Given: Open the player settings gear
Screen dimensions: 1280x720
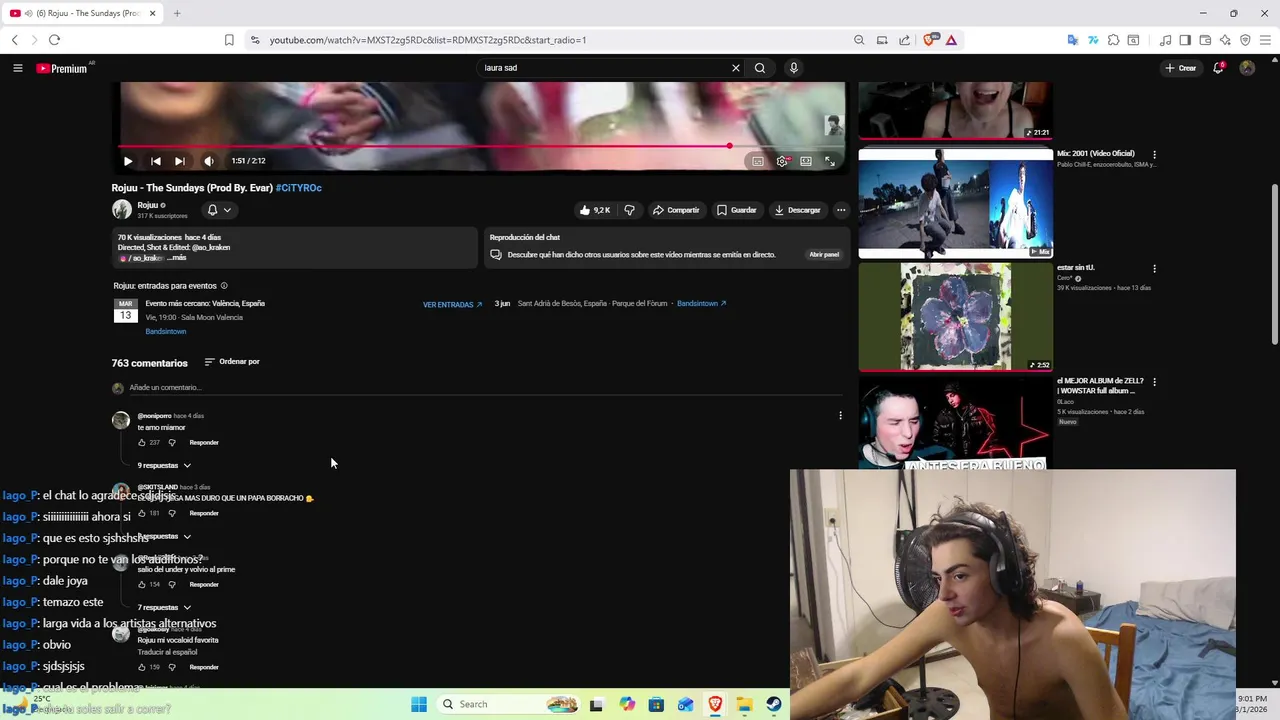Looking at the screenshot, I should coord(782,161).
